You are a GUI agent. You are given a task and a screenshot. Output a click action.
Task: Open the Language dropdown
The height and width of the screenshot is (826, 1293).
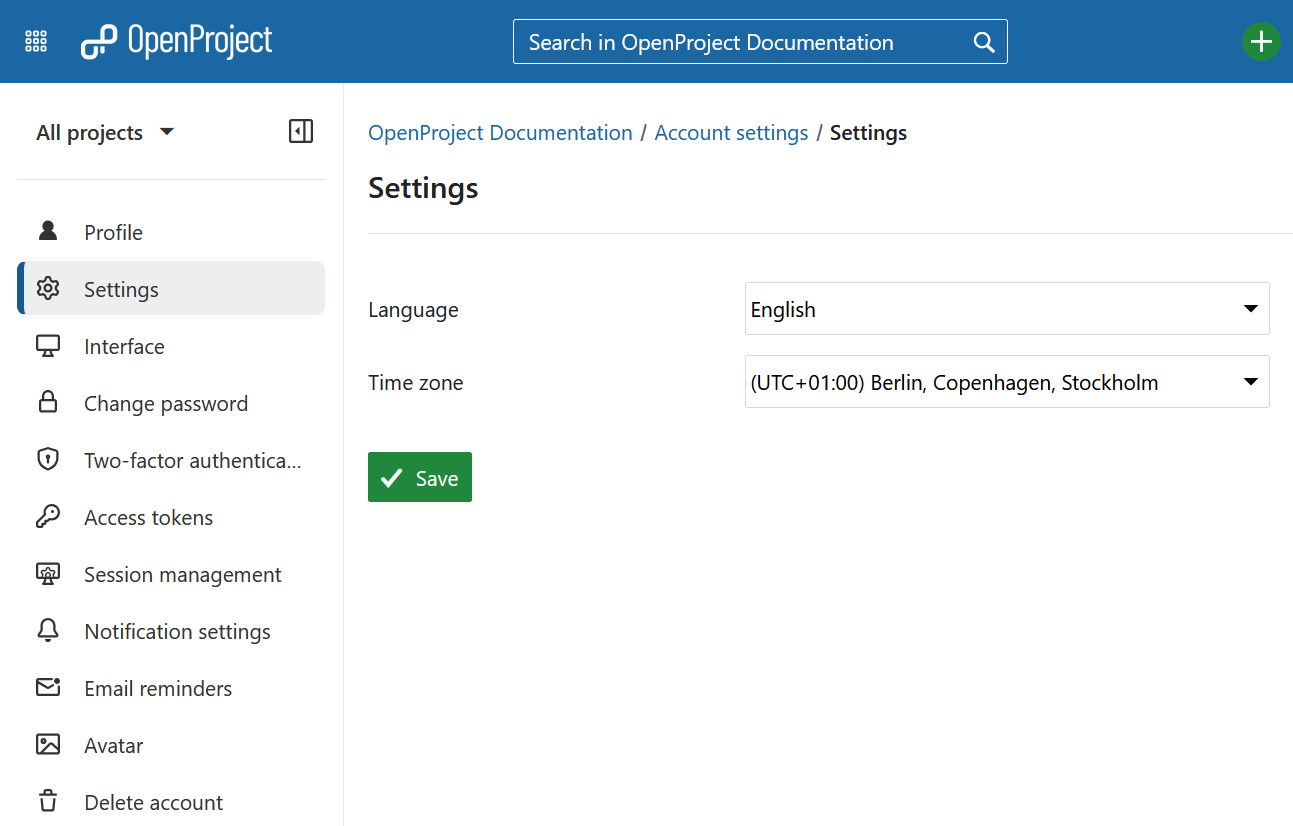coord(1007,309)
